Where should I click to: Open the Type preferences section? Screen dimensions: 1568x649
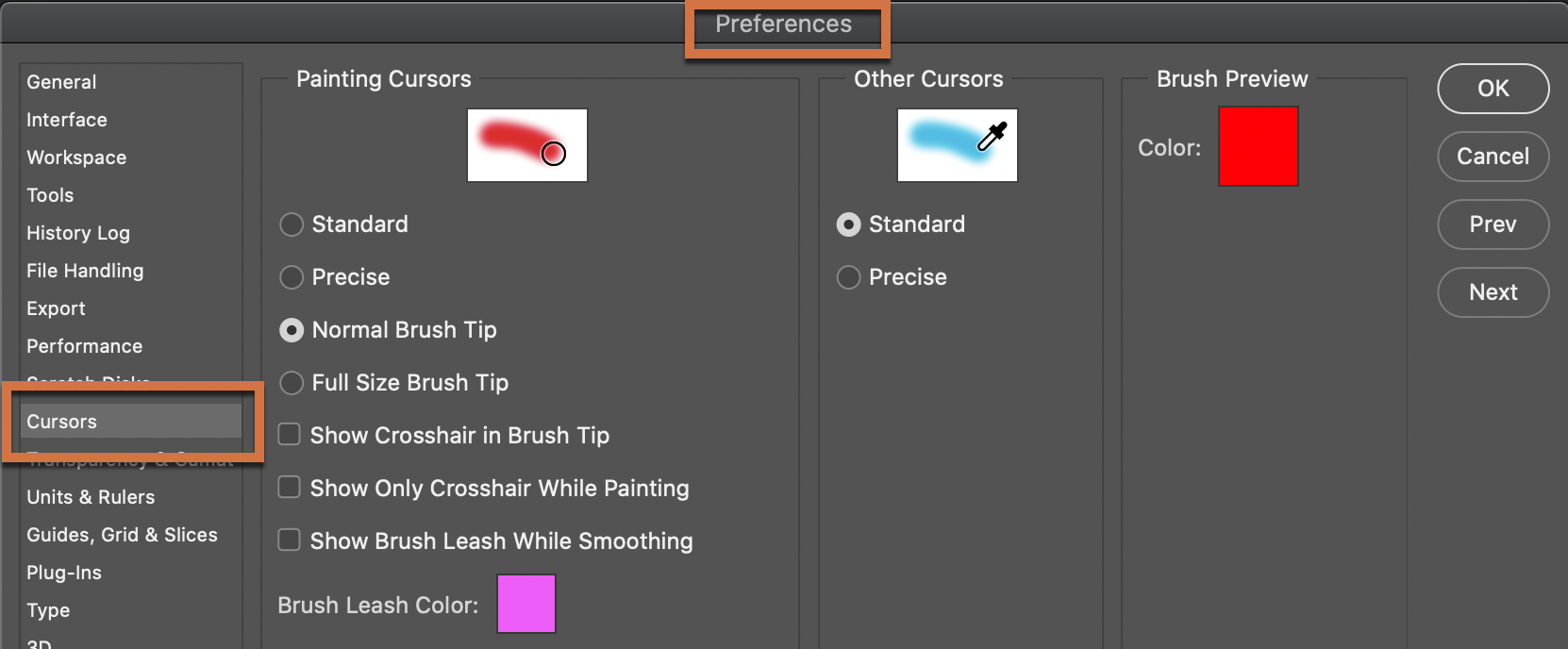pyautogui.click(x=47, y=610)
